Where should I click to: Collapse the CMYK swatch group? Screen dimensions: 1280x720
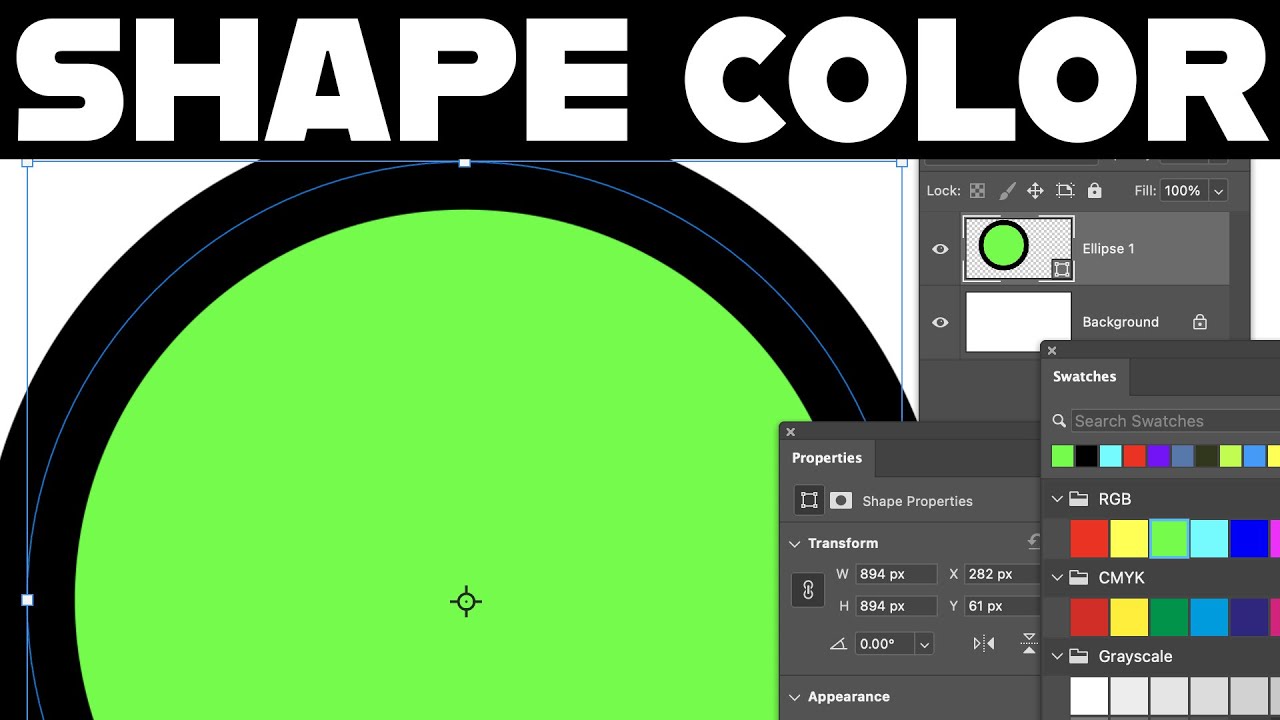[1057, 577]
